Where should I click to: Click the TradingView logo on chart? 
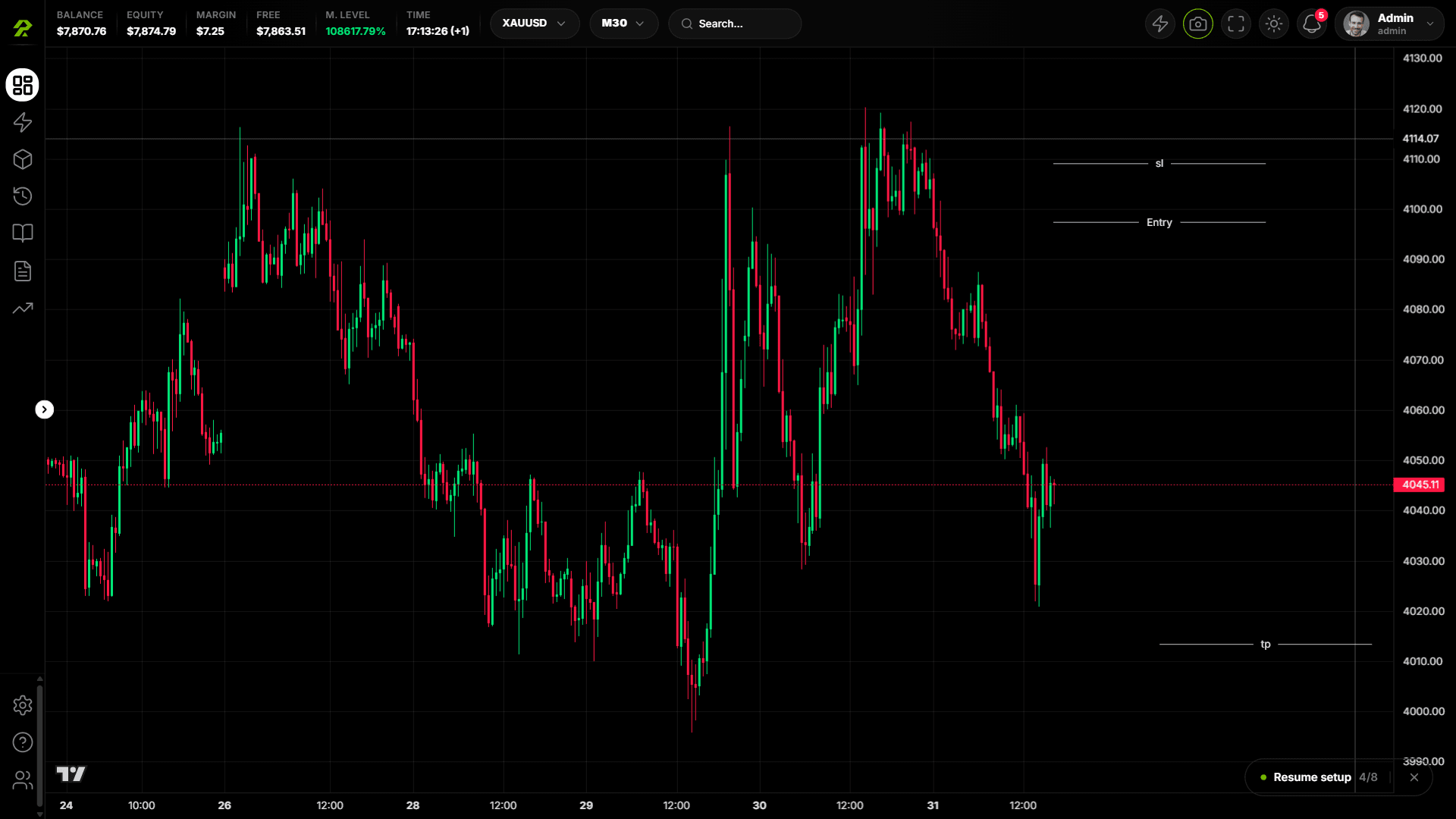click(71, 773)
